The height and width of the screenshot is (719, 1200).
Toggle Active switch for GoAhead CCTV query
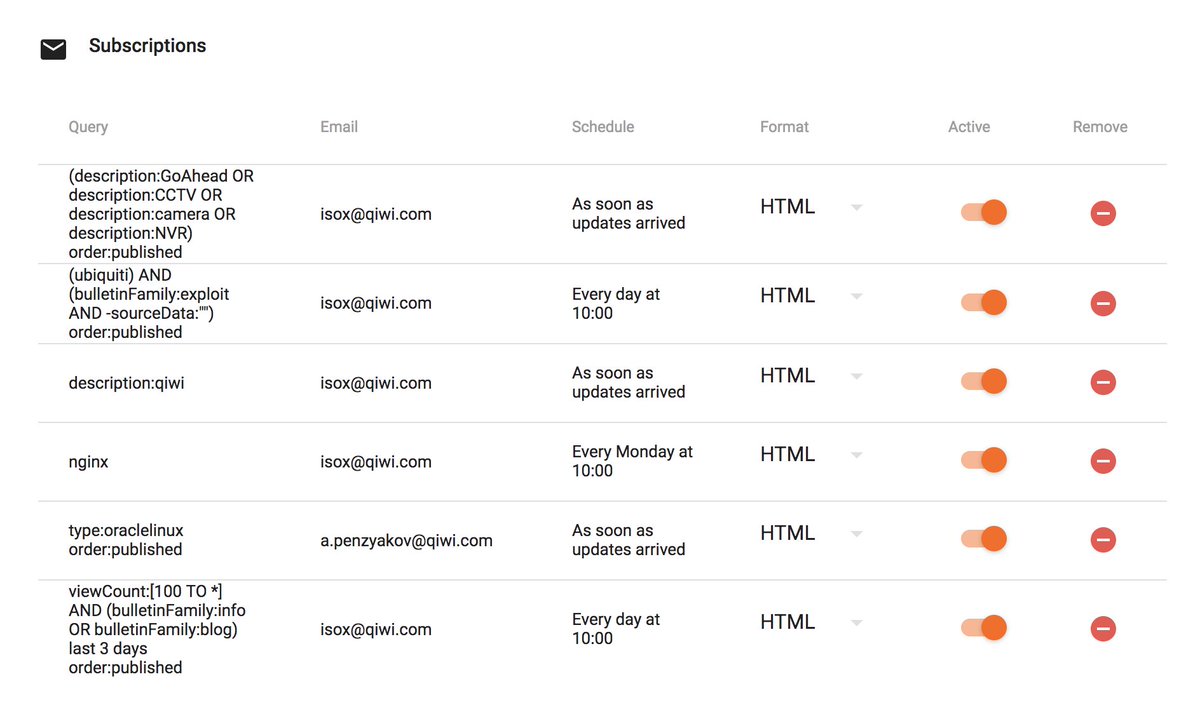coord(984,212)
